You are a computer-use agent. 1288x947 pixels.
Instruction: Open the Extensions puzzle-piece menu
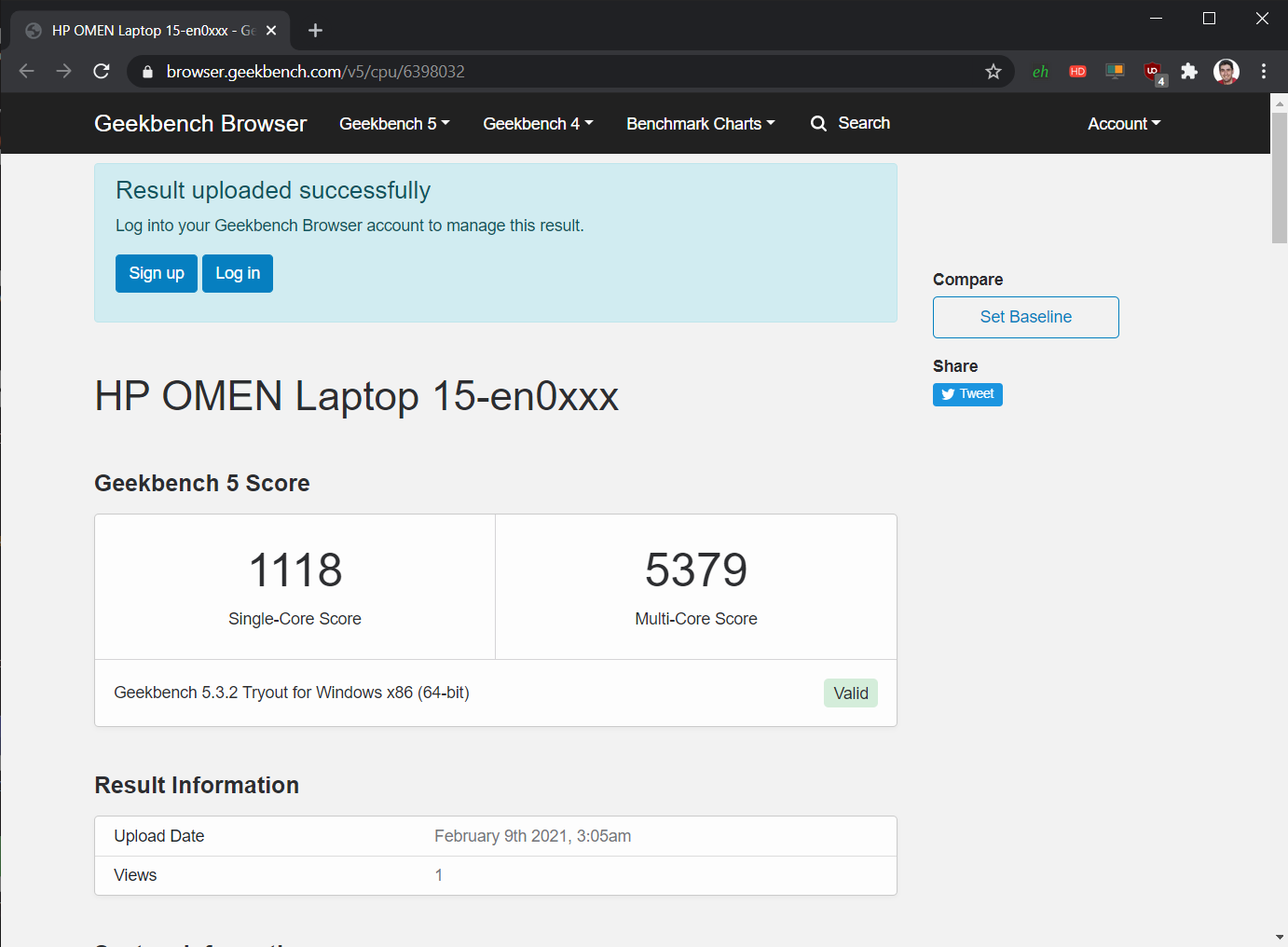point(1189,72)
